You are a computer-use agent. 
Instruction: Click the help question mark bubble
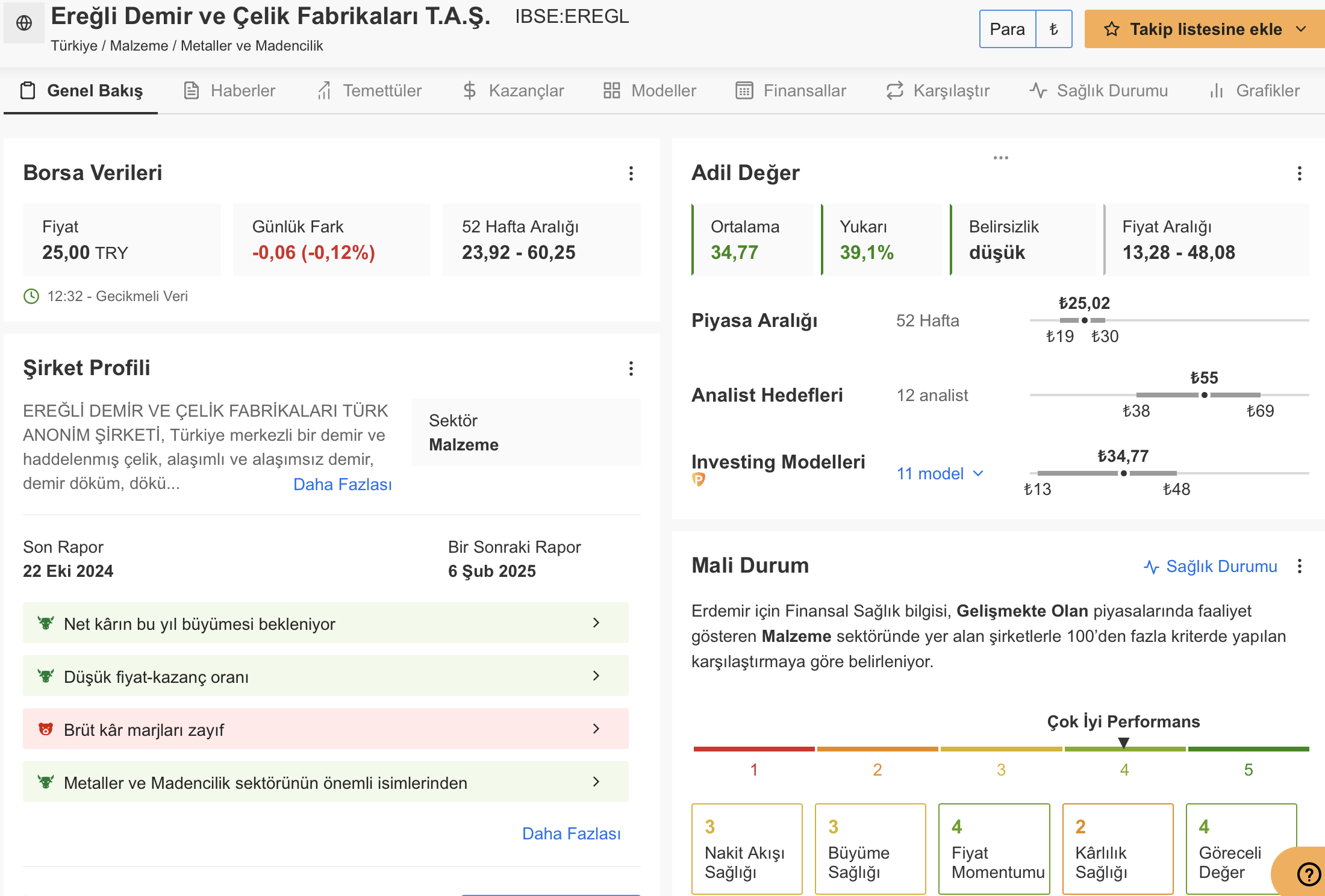(1308, 874)
